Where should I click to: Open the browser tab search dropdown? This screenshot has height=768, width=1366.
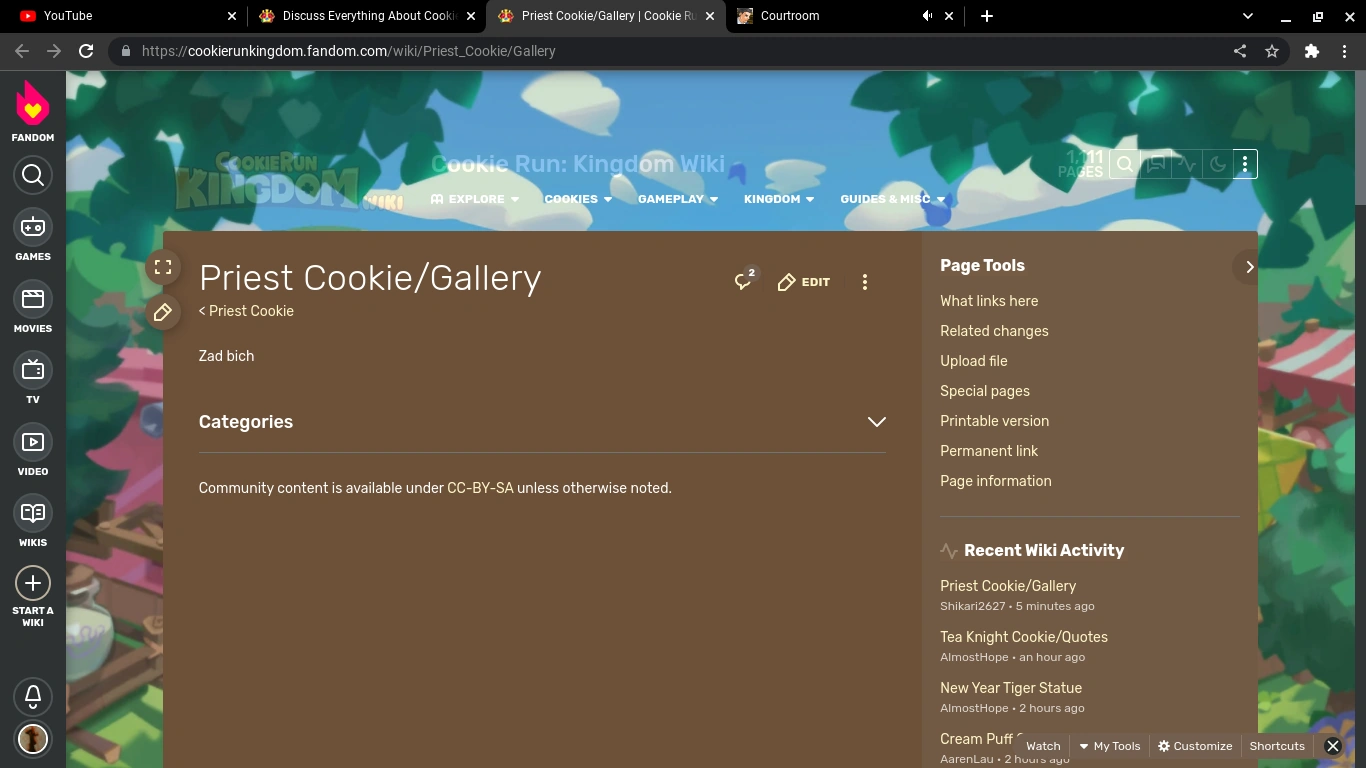(1248, 16)
